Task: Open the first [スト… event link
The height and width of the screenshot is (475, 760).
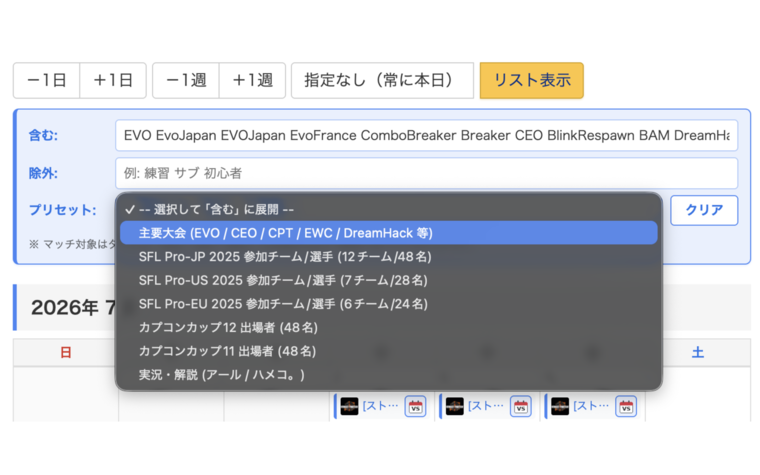Action: pos(380,406)
